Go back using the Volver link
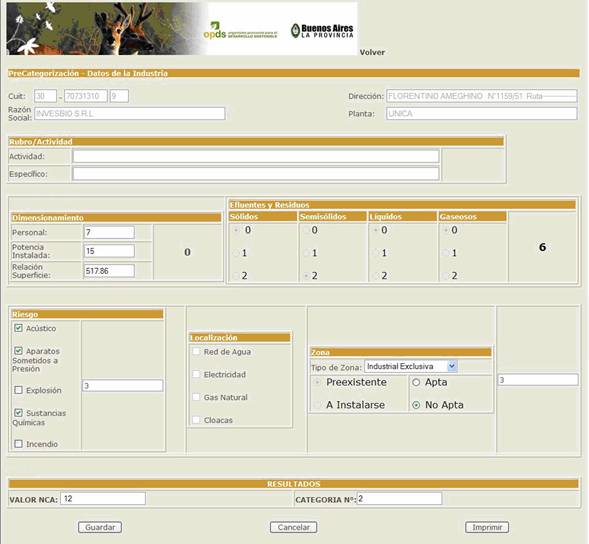This screenshot has height=544, width=589. pos(372,52)
